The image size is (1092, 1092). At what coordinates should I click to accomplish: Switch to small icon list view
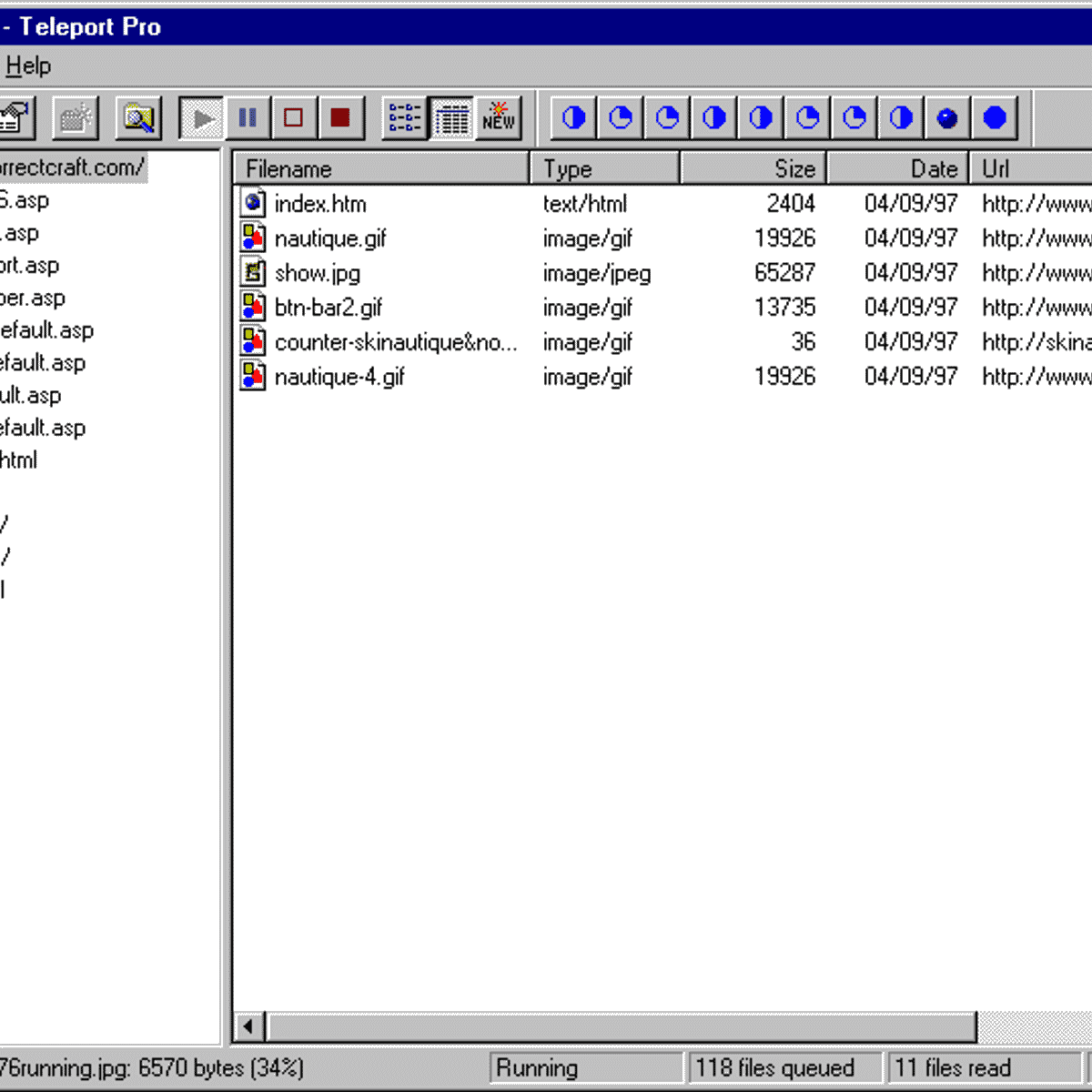click(404, 117)
